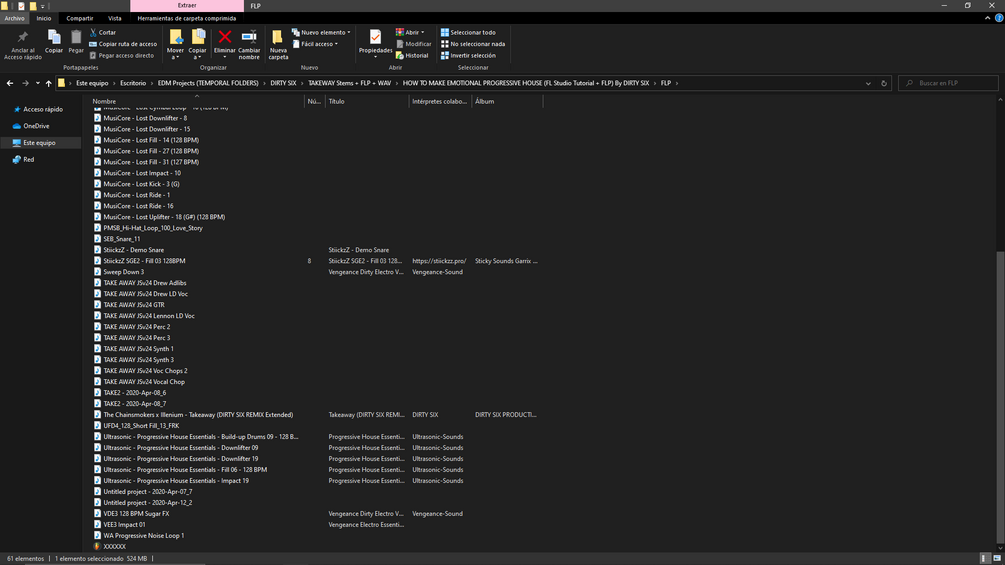Click Copiar ruta de acceso
1005x565 pixels.
click(x=123, y=44)
